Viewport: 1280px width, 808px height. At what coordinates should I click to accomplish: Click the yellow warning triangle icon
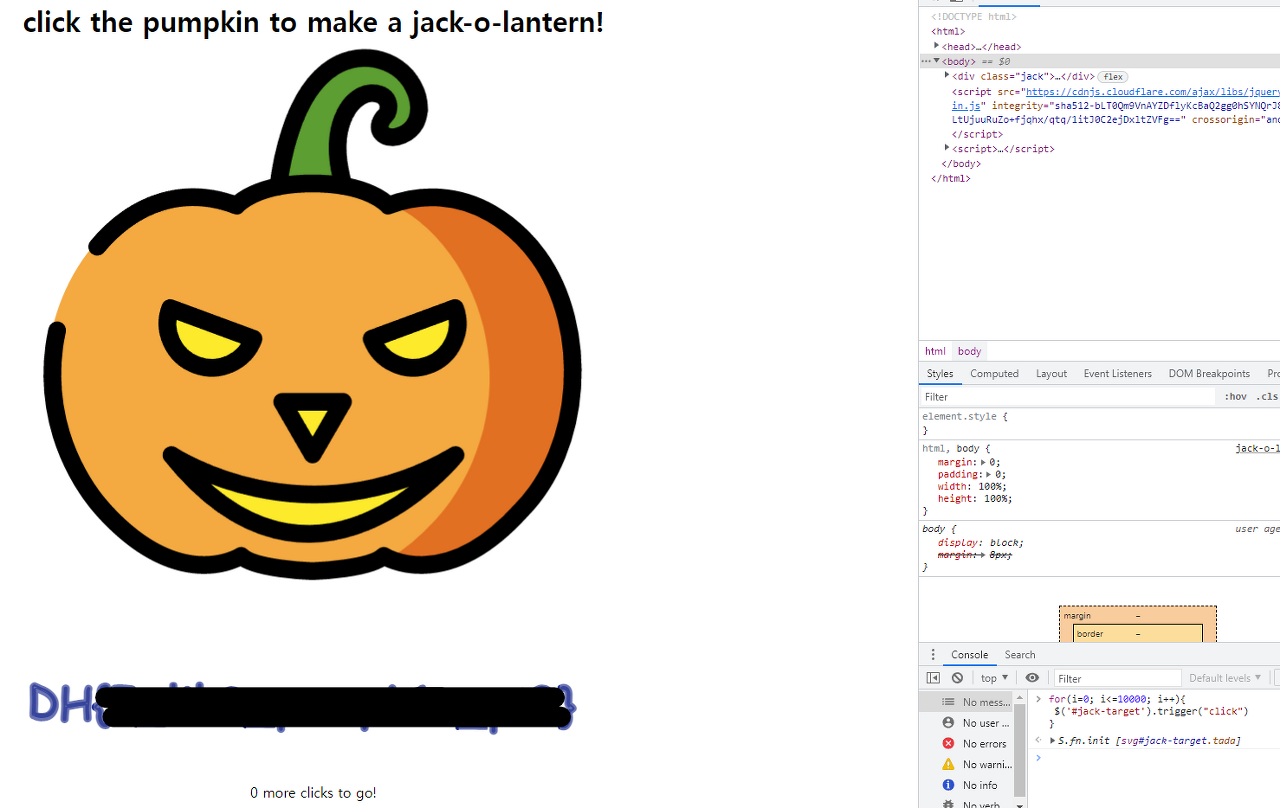(948, 764)
